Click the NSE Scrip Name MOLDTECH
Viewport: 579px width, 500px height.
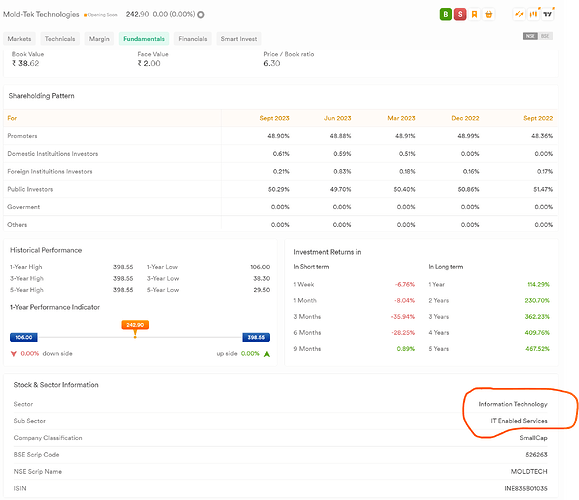[529, 472]
